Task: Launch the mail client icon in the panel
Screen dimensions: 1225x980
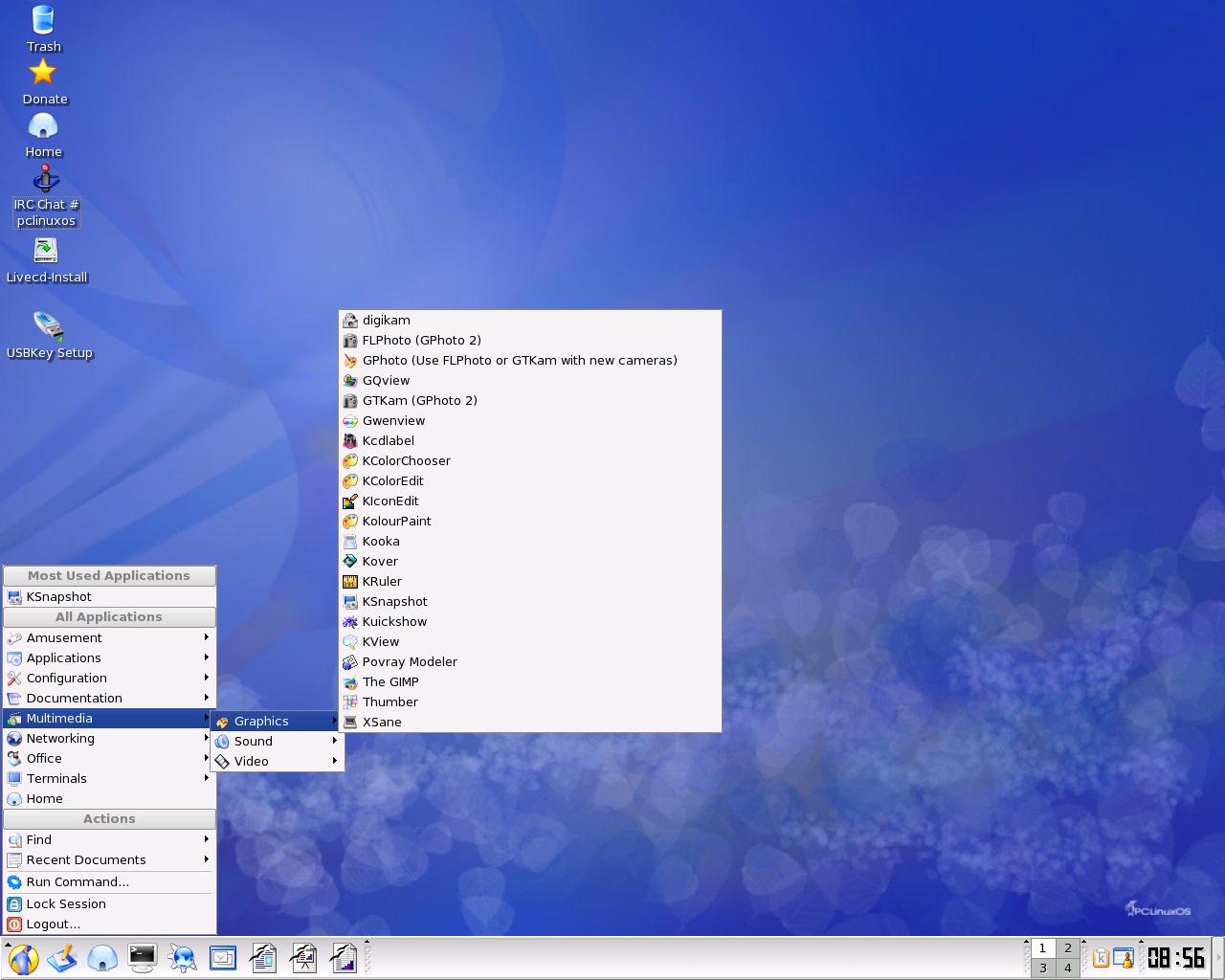Action: (223, 958)
